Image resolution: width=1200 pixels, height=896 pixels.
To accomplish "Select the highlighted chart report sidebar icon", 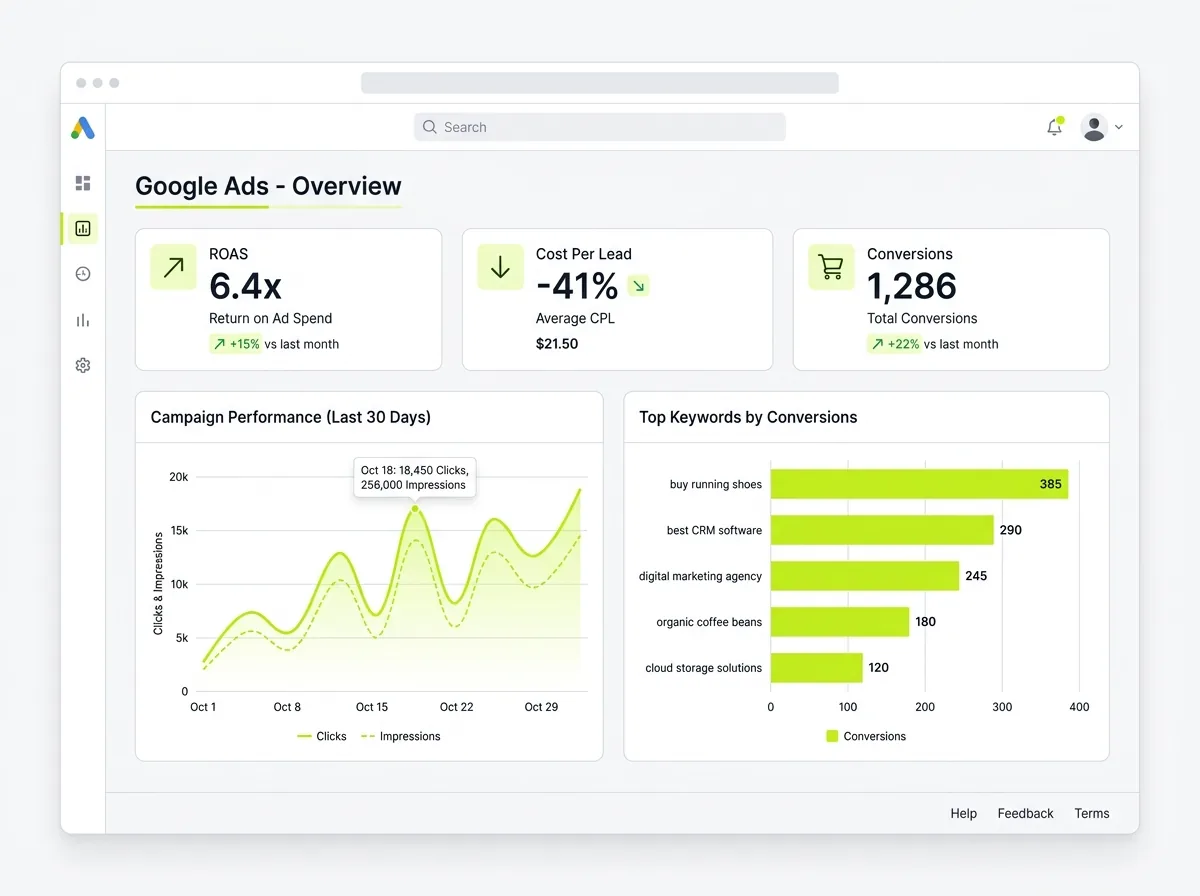I will [83, 228].
